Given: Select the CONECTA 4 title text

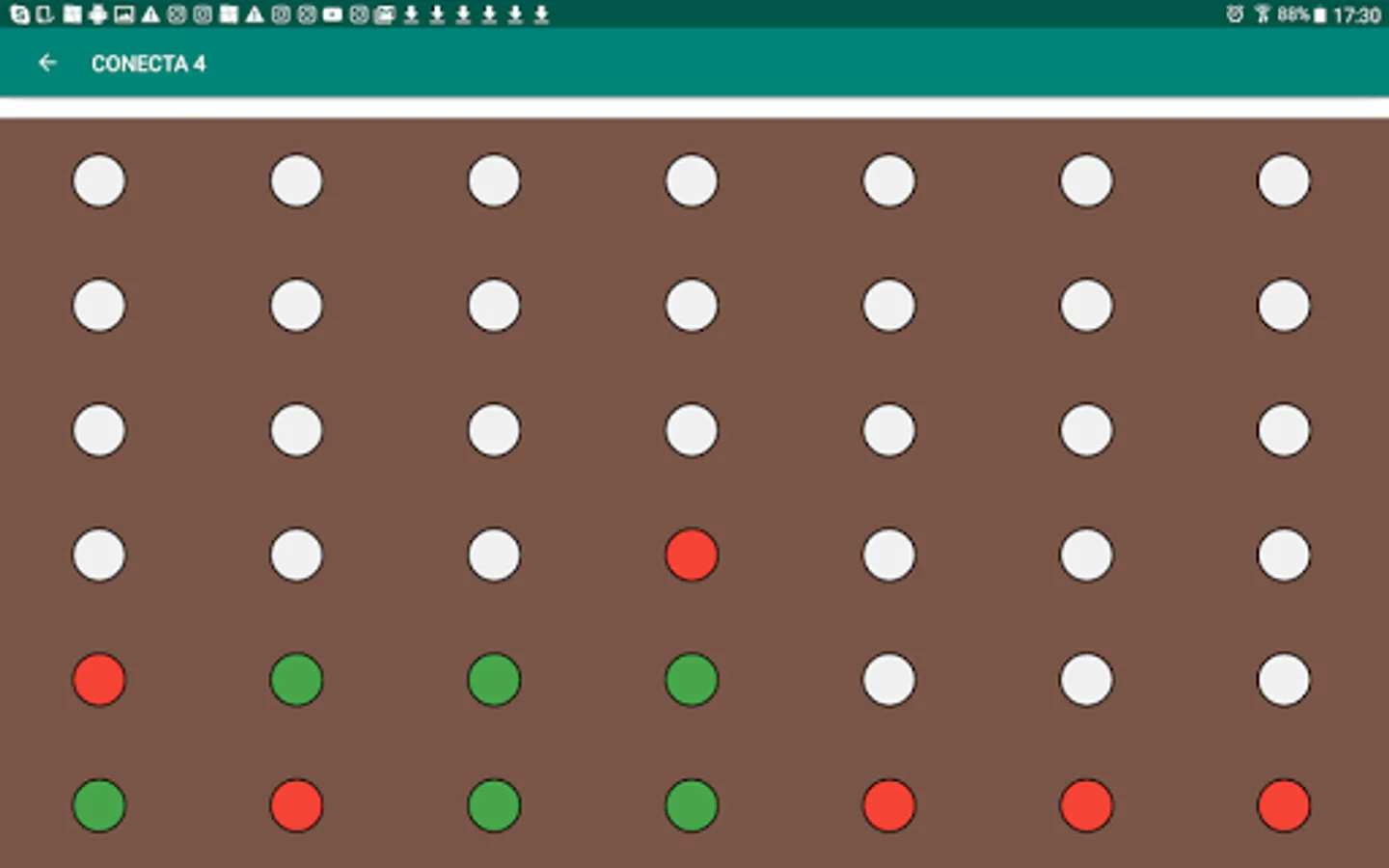Looking at the screenshot, I should click(x=150, y=64).
